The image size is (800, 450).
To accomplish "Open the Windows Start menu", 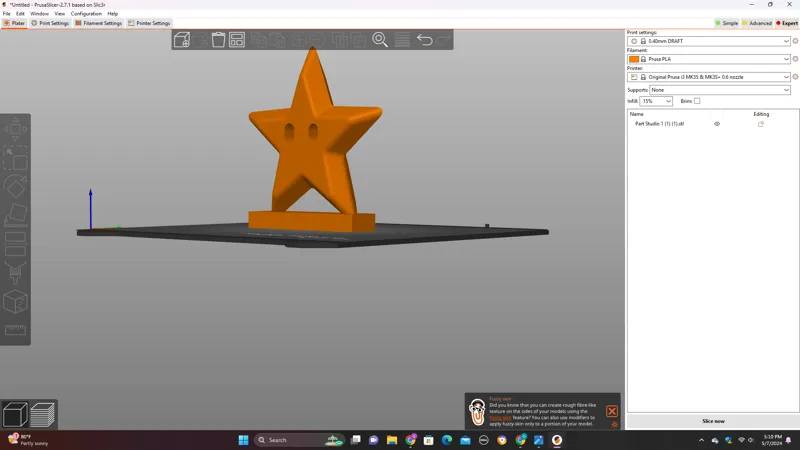I will tap(243, 440).
